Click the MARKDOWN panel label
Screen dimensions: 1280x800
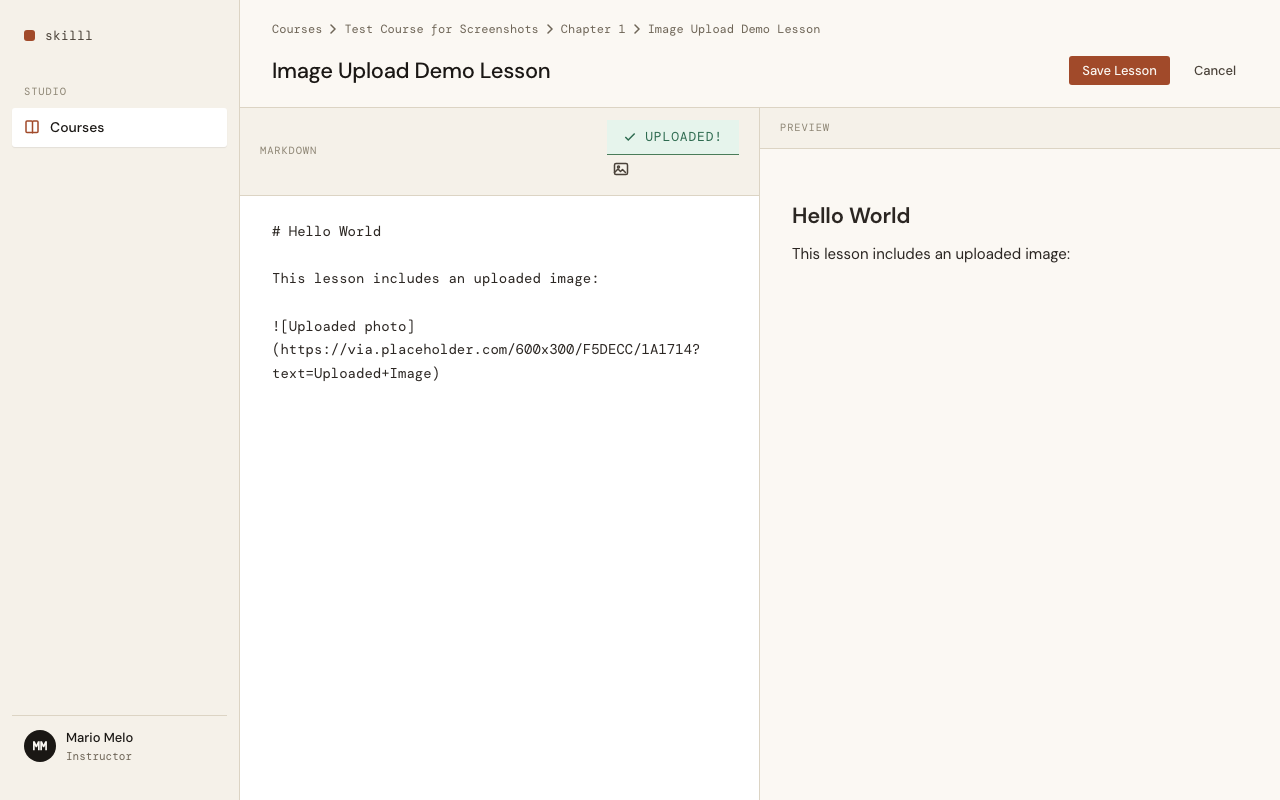(x=288, y=151)
